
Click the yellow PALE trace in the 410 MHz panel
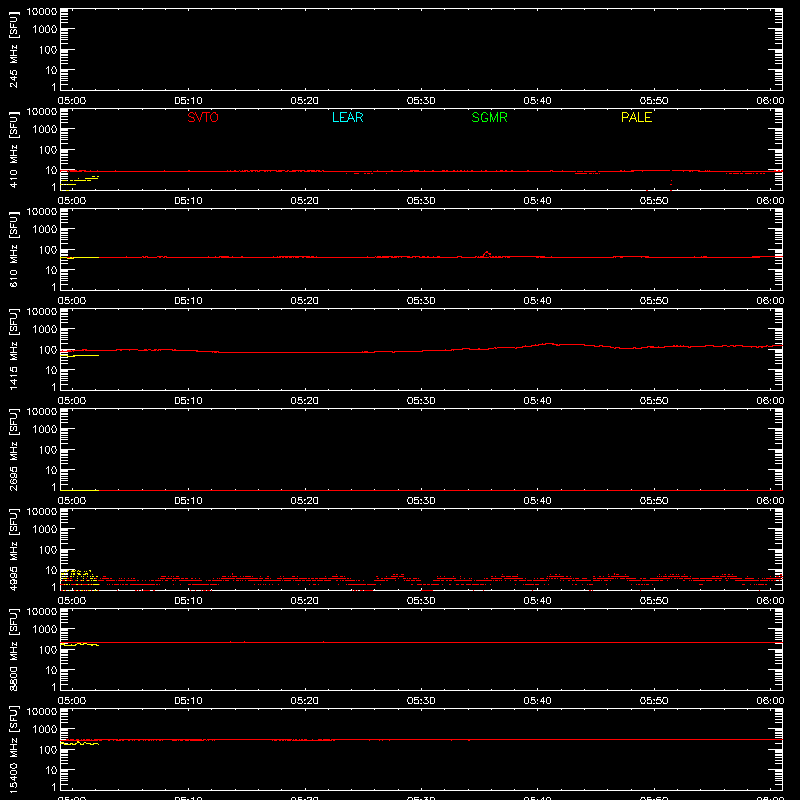click(x=80, y=180)
